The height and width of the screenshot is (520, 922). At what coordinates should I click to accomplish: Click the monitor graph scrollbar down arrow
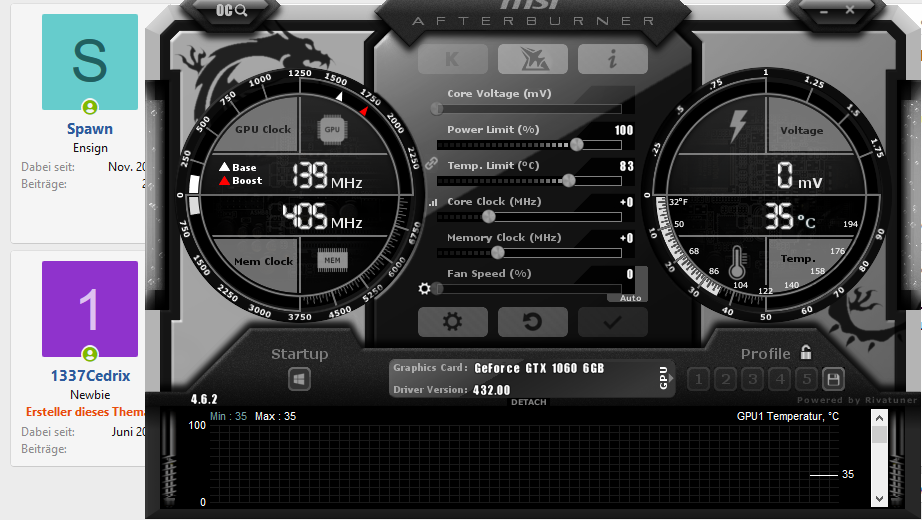(879, 499)
